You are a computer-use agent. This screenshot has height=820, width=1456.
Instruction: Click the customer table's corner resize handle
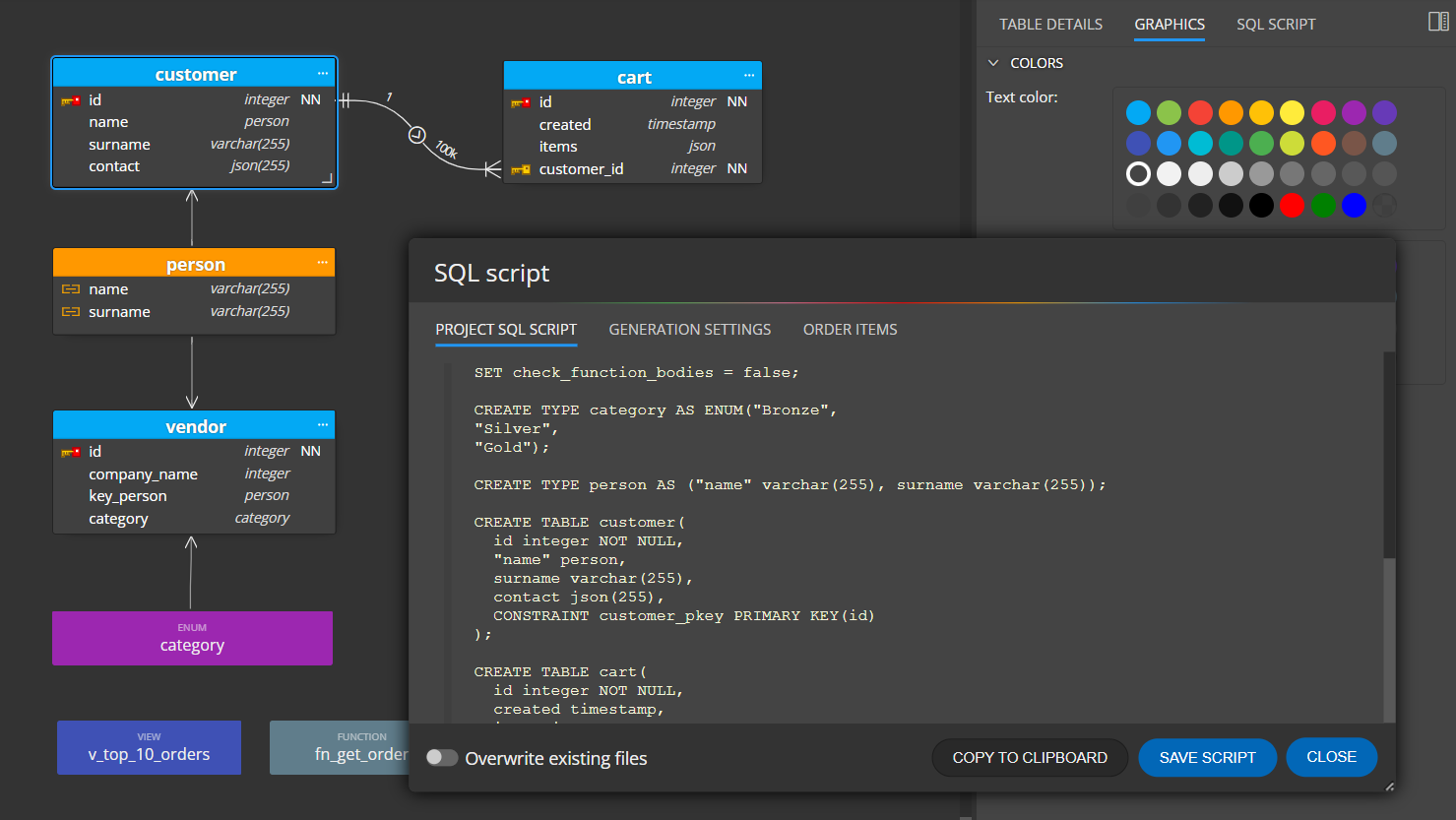tap(327, 178)
